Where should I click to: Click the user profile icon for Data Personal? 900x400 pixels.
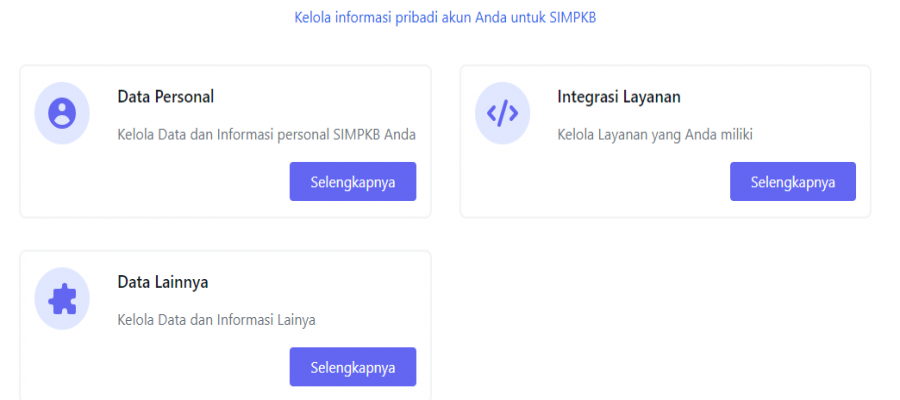[x=62, y=113]
